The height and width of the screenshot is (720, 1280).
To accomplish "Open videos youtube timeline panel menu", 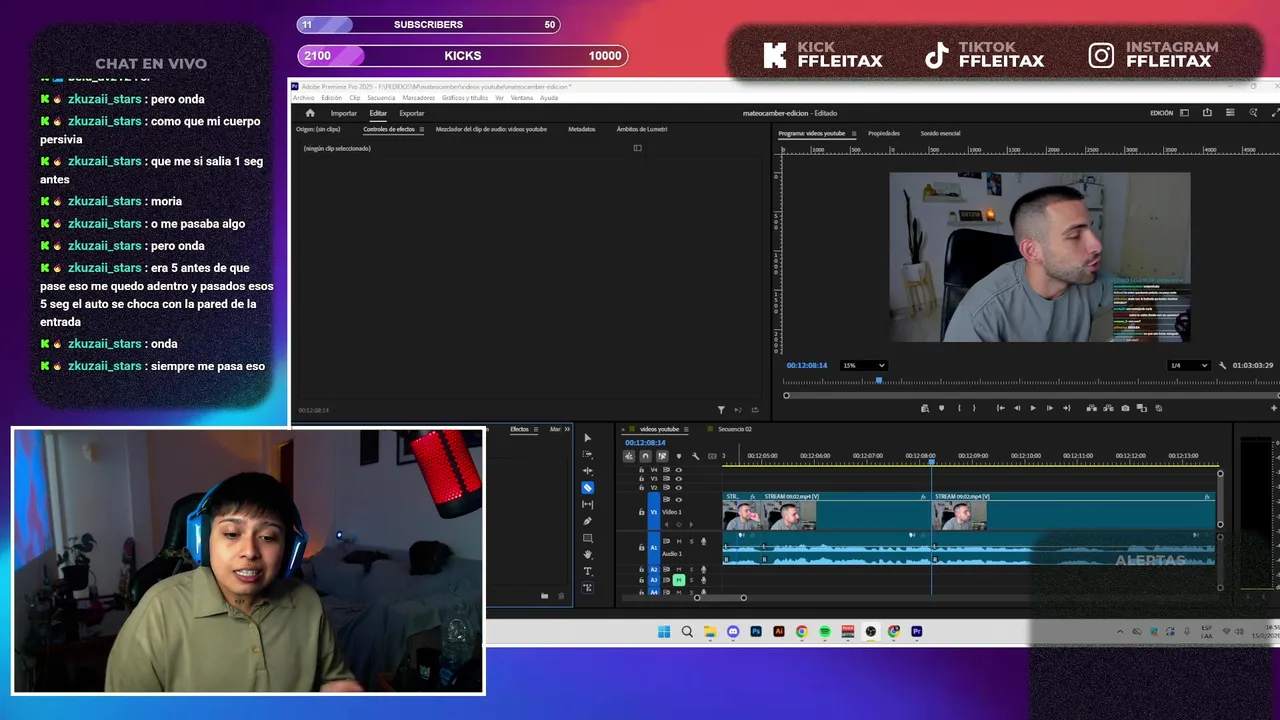I will 687,429.
